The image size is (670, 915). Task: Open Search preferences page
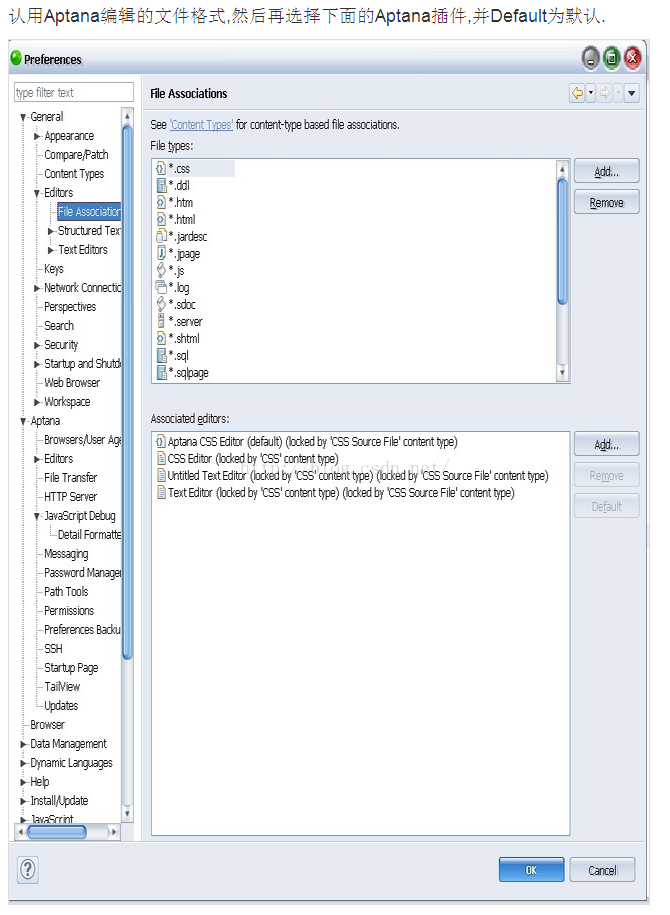pos(59,326)
